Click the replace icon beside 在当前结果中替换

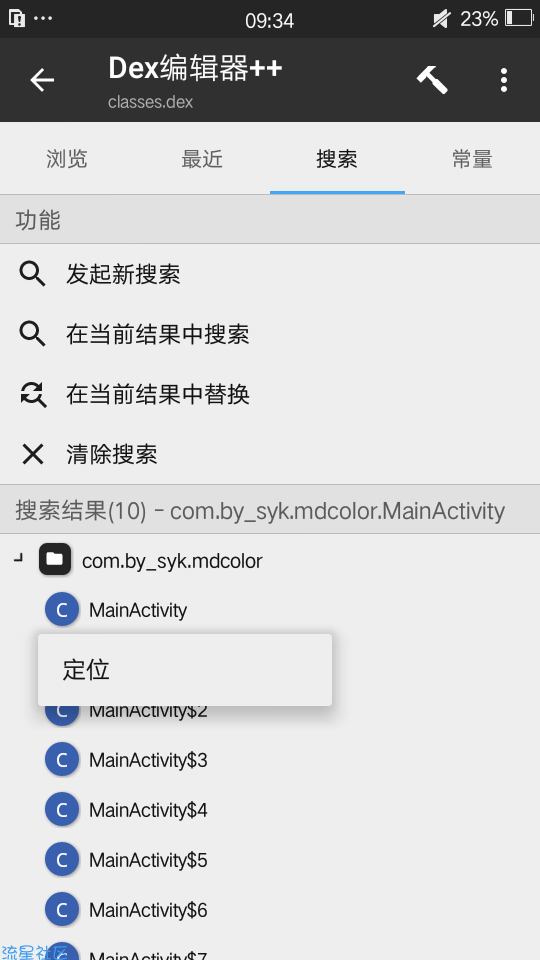pos(32,395)
